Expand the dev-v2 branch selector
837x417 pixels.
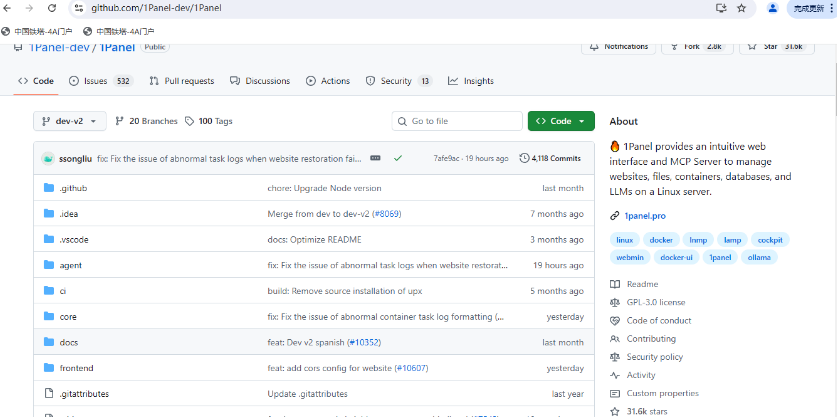[x=69, y=121]
